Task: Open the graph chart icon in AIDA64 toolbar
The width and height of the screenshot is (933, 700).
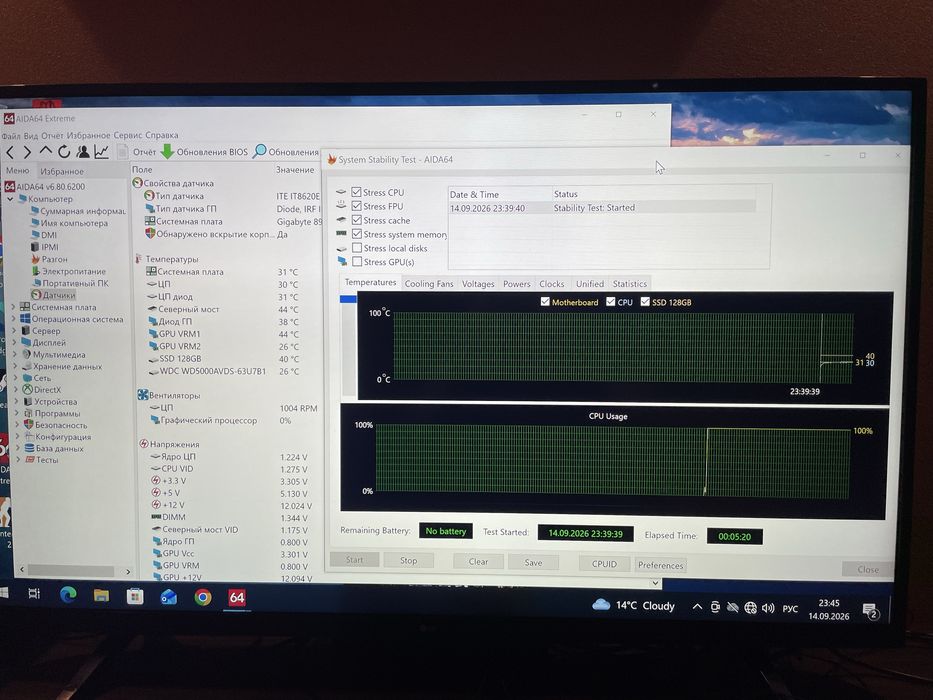Action: 102,152
